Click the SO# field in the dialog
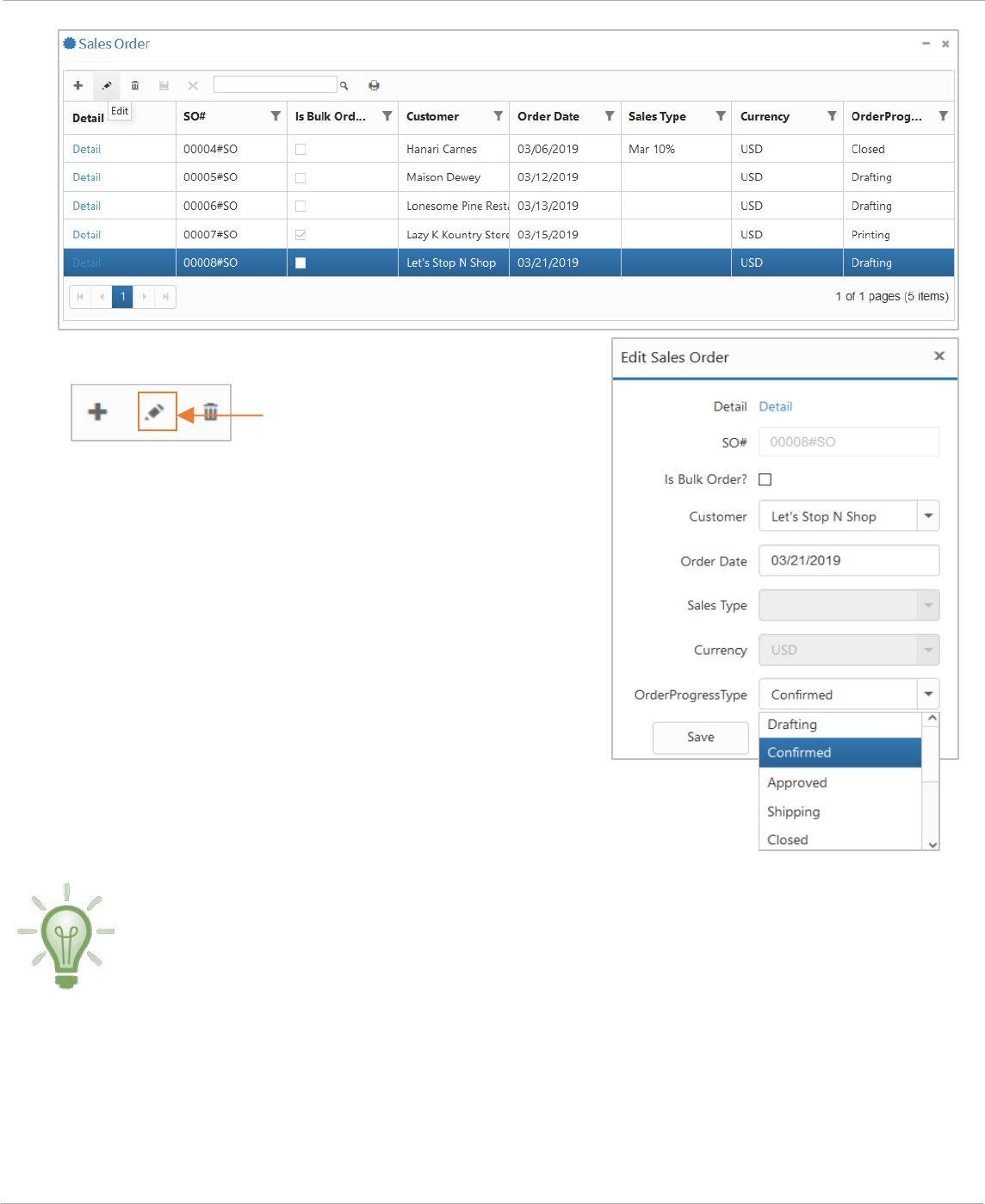 click(849, 441)
